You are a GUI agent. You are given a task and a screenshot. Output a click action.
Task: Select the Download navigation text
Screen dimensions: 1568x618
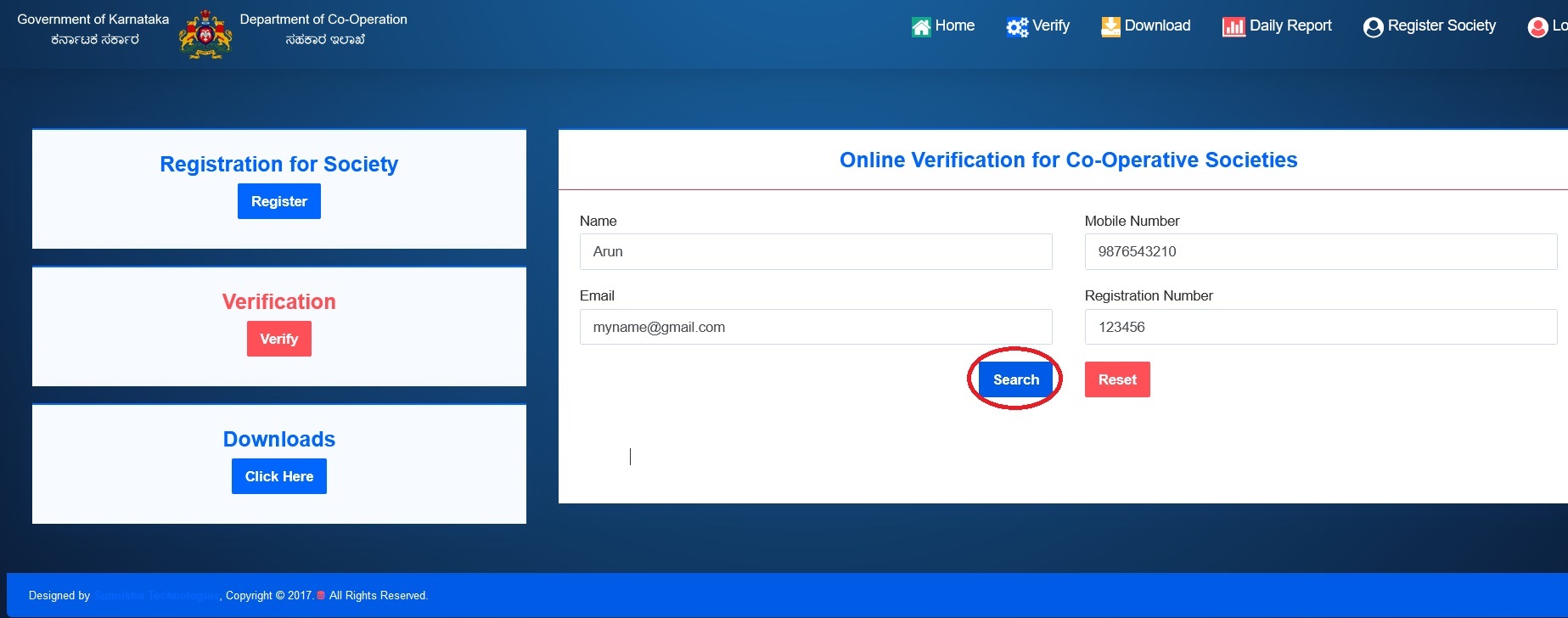point(1157,25)
